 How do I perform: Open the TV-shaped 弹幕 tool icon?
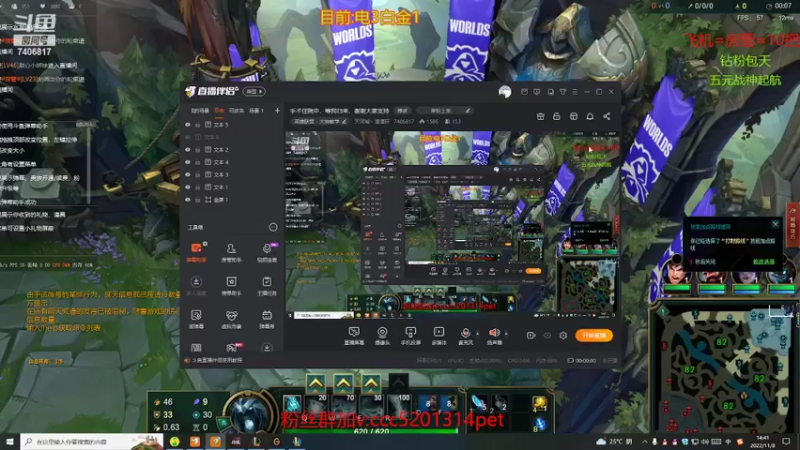click(x=266, y=319)
